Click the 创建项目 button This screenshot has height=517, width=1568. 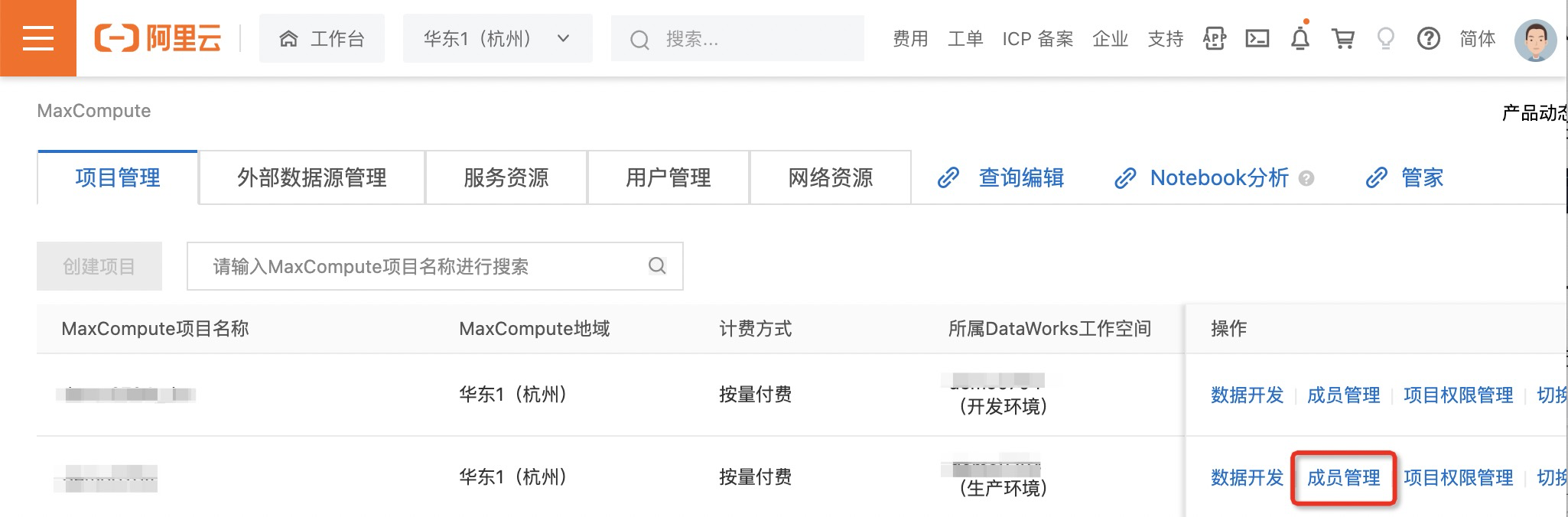99,266
